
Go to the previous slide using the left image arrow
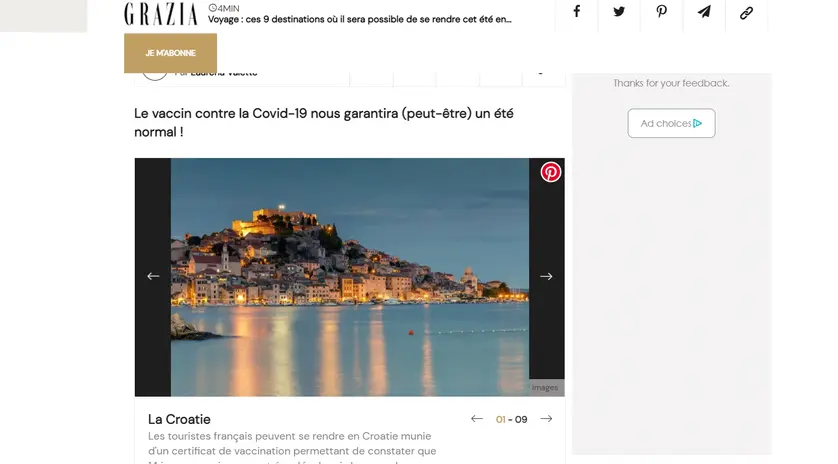pos(153,276)
